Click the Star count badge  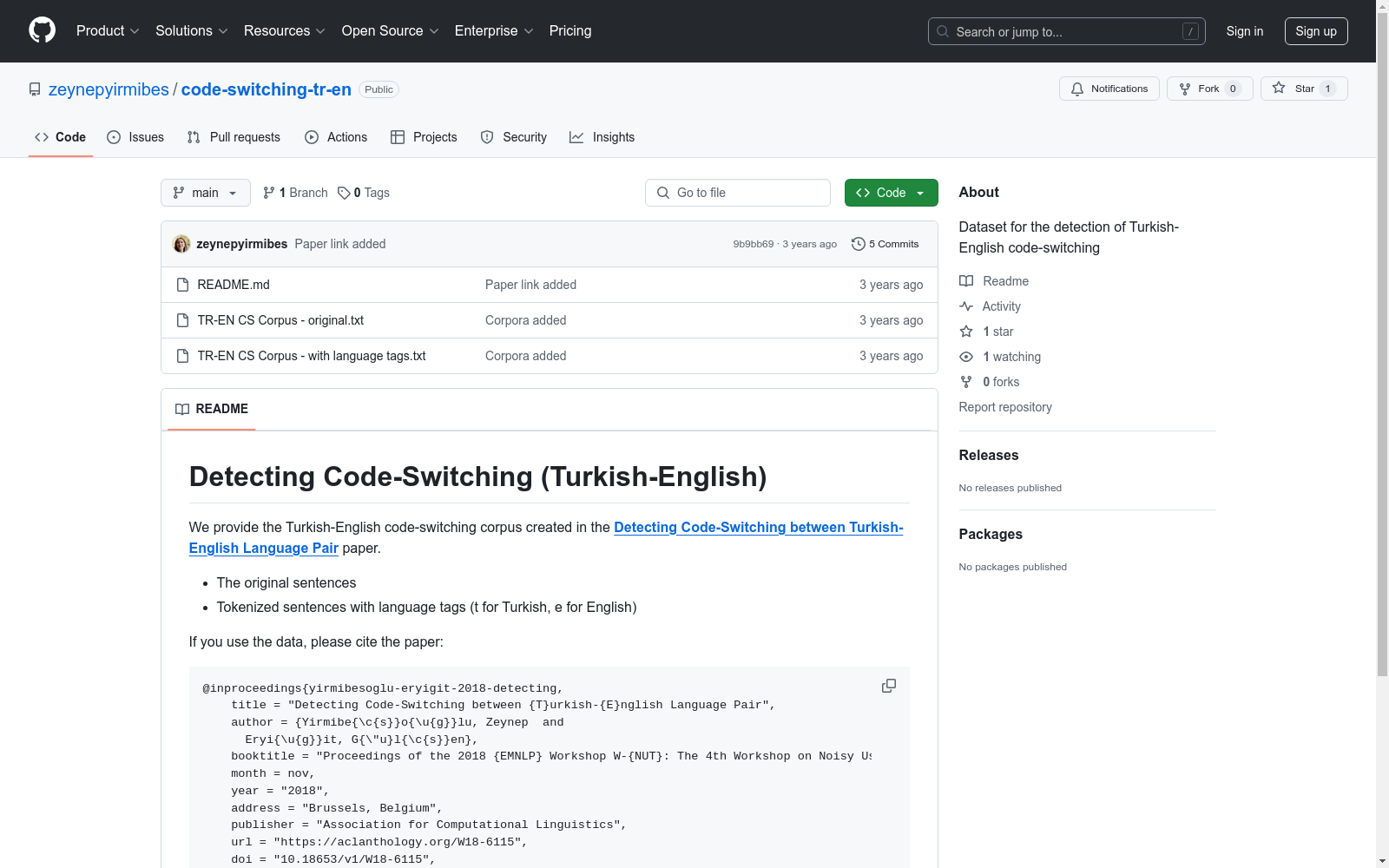point(1327,89)
